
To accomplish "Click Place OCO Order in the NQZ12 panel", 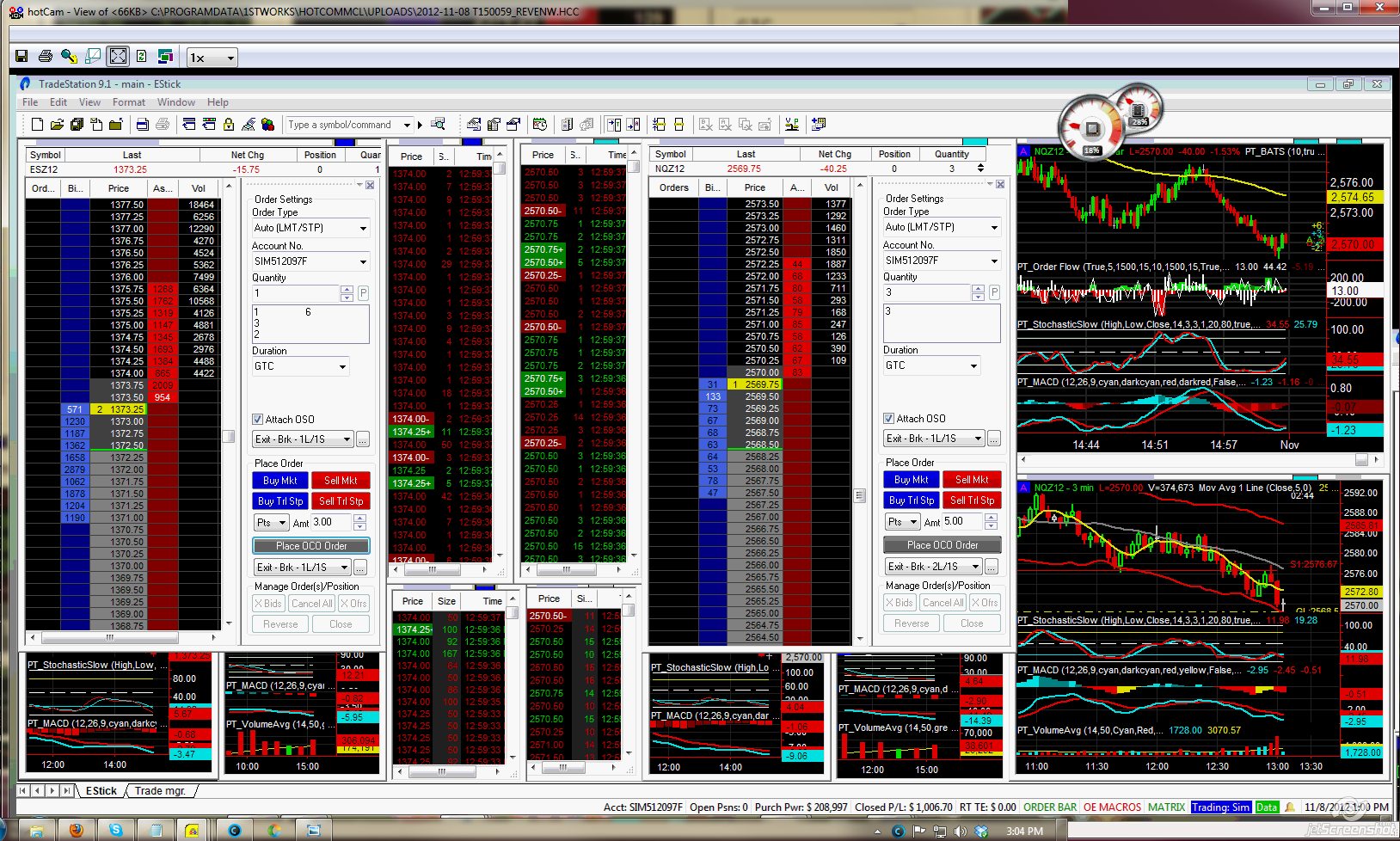I will point(943,545).
